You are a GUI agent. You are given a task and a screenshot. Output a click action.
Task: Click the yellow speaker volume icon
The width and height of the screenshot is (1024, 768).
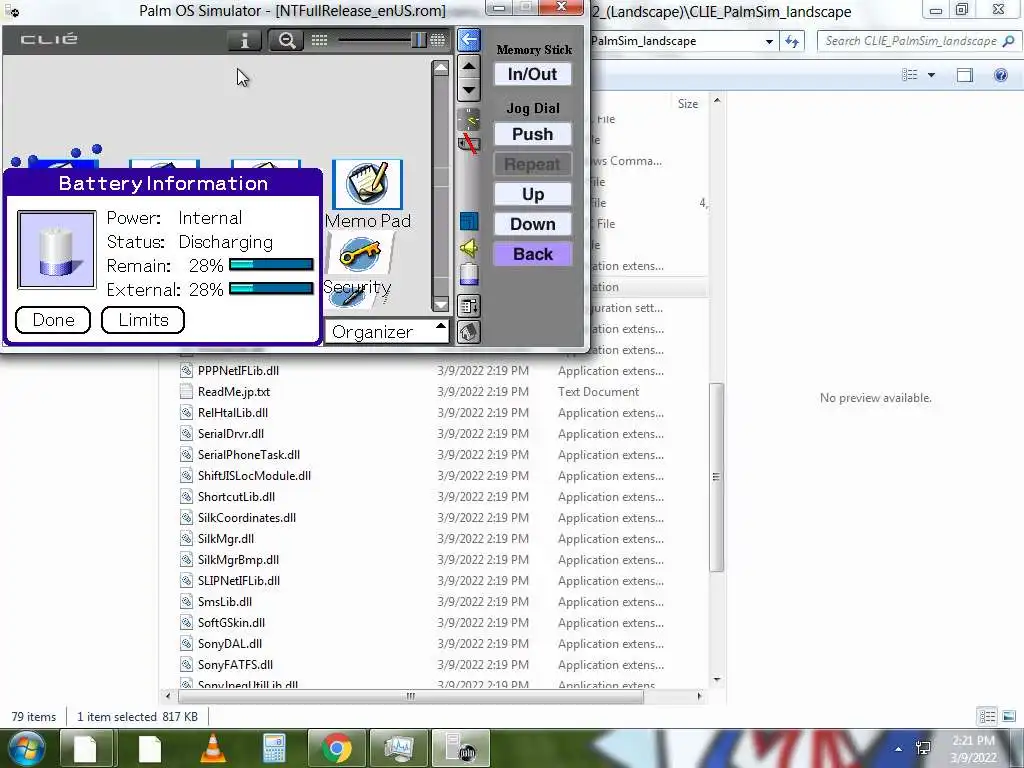coord(469,248)
